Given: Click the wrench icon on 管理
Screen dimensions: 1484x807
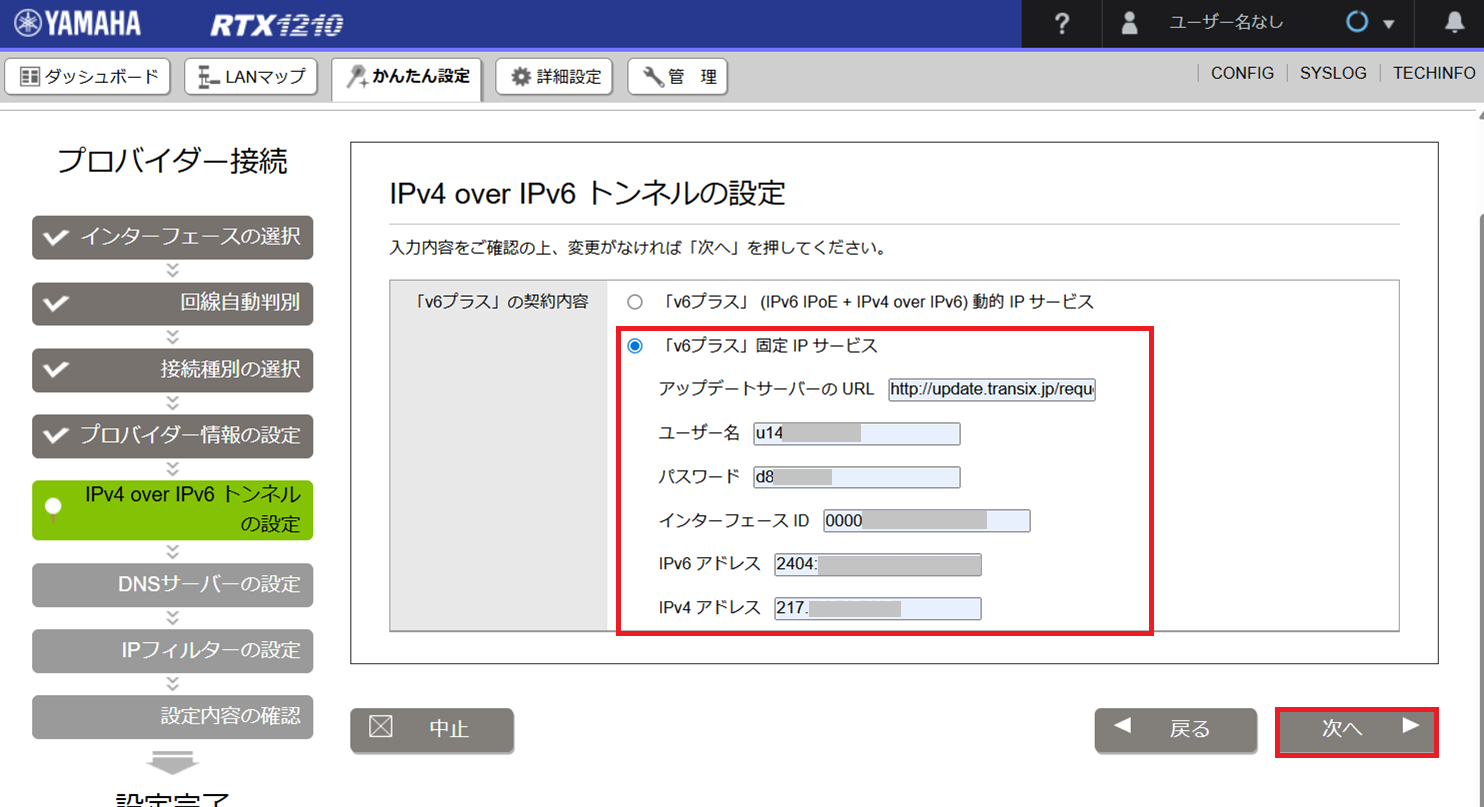Looking at the screenshot, I should [x=650, y=76].
